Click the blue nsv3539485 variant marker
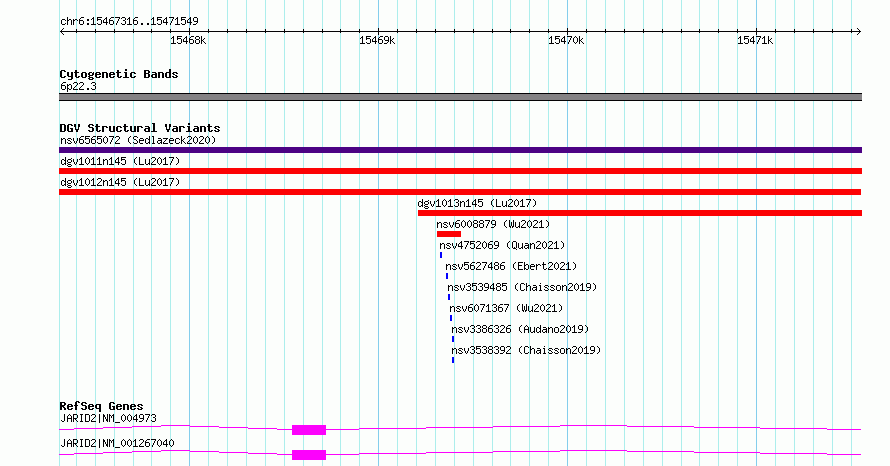This screenshot has width=890, height=466. point(449,297)
